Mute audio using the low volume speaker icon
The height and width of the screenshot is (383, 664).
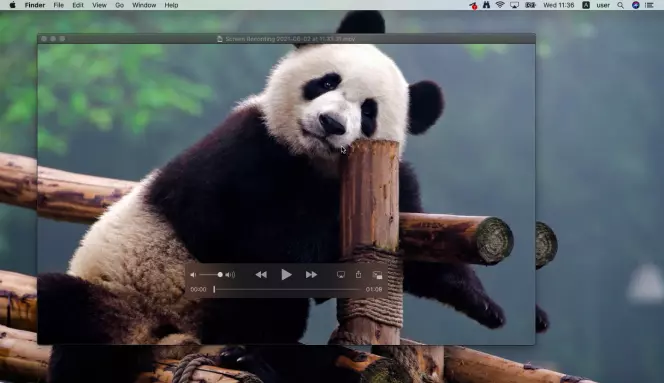193,275
